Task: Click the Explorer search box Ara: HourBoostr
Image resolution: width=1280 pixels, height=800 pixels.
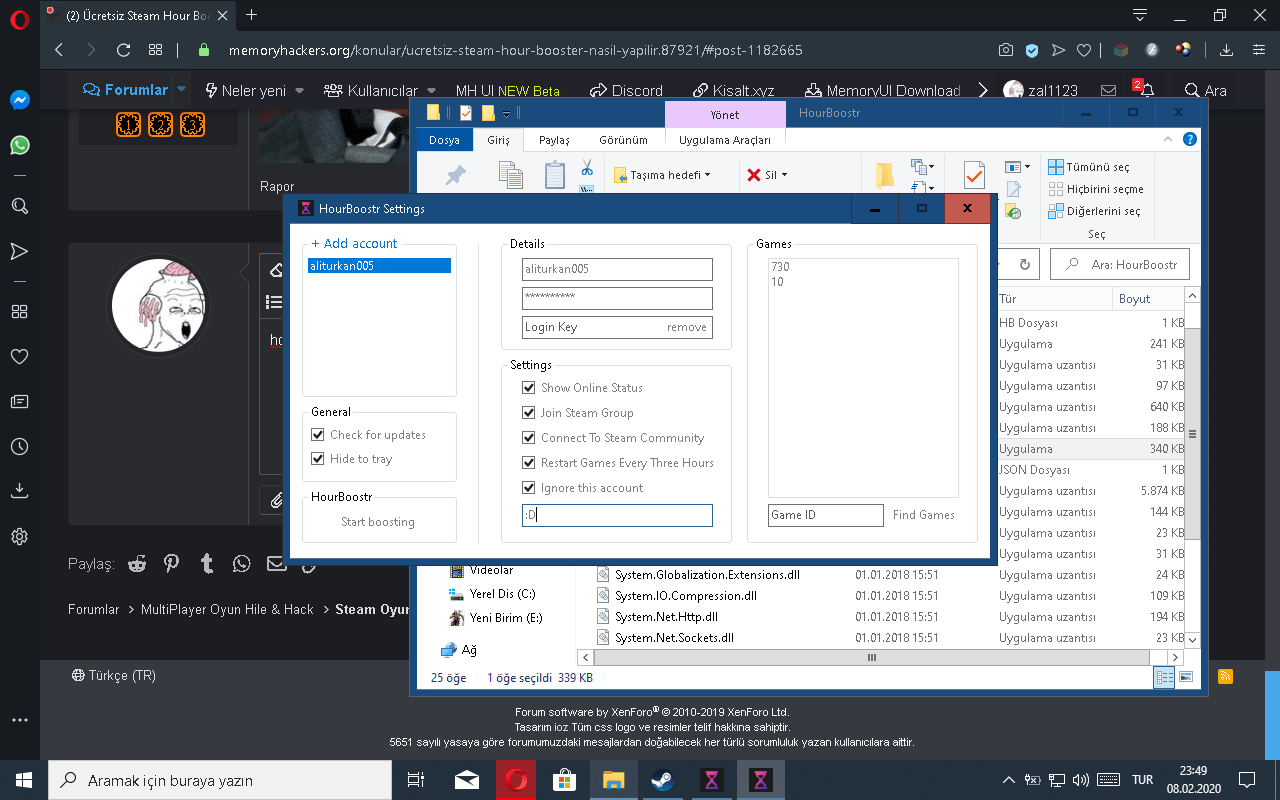Action: 1120,265
